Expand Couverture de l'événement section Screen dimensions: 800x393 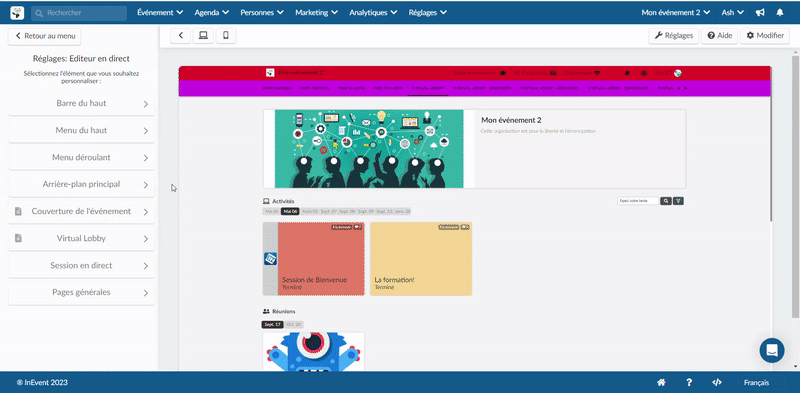(82, 212)
